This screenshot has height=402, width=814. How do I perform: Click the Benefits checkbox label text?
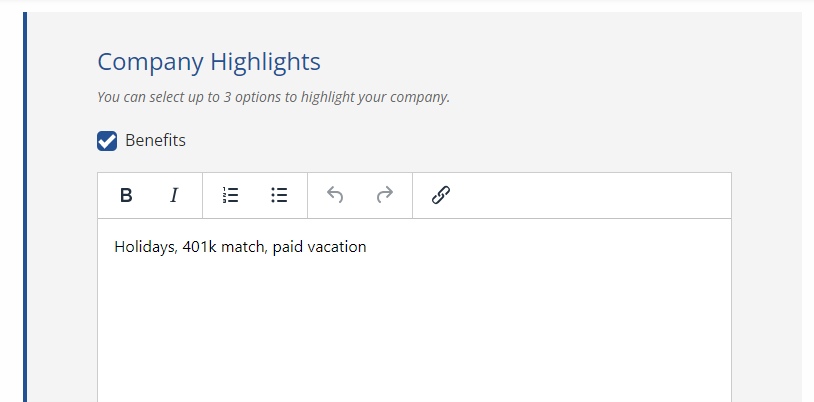click(x=155, y=140)
